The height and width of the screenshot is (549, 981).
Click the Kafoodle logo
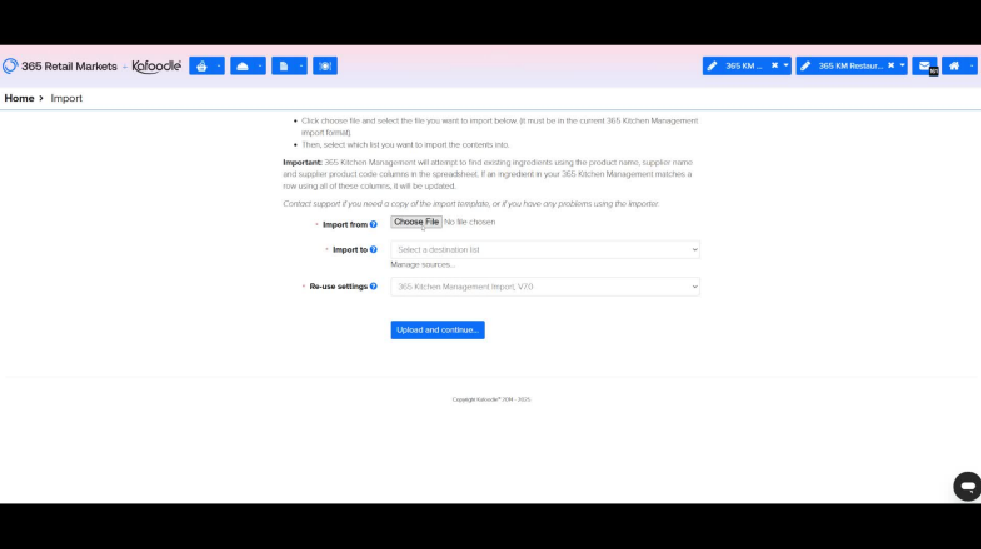point(157,66)
